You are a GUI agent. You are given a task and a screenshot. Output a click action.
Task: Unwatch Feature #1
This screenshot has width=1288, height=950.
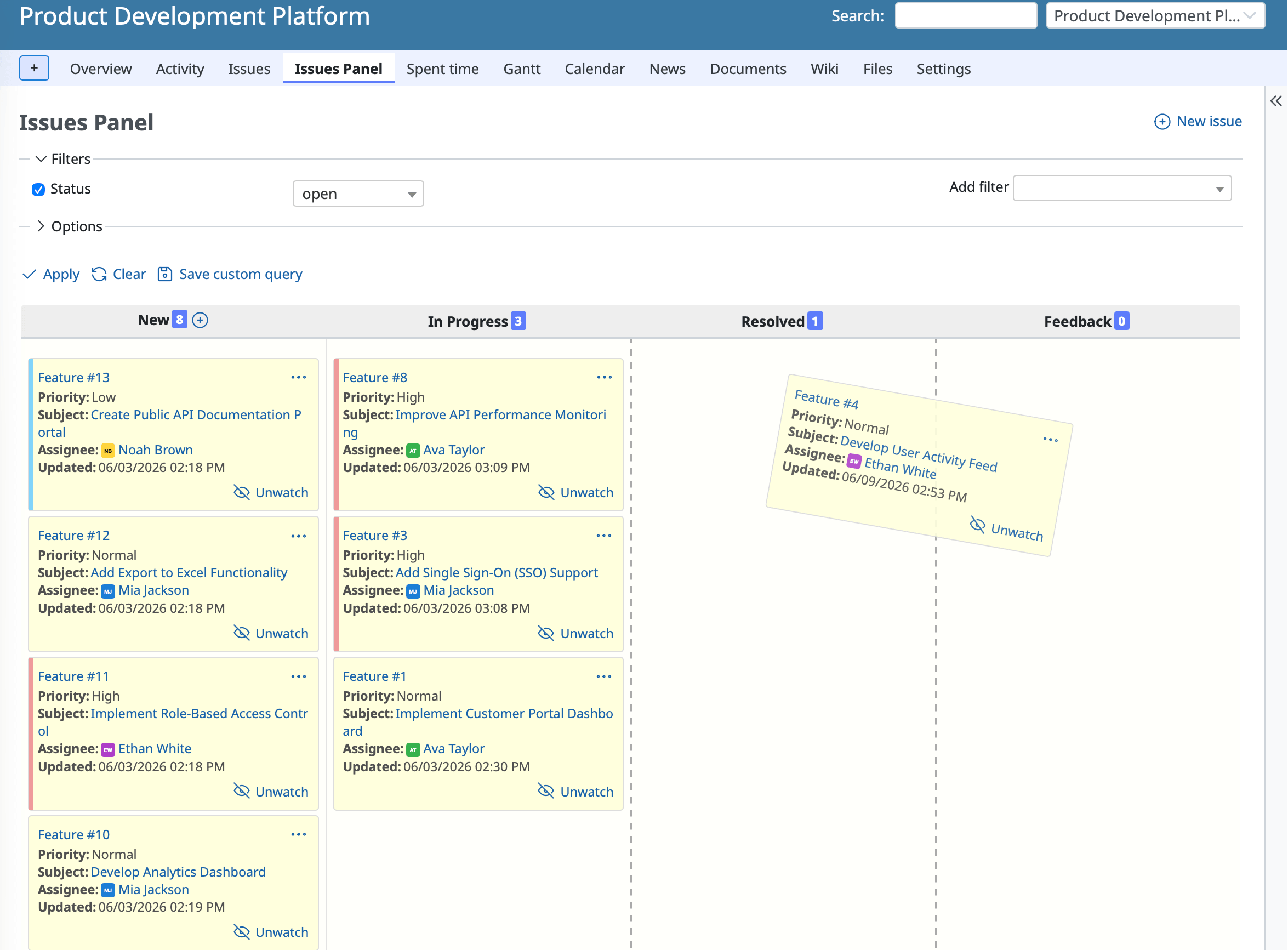575,792
